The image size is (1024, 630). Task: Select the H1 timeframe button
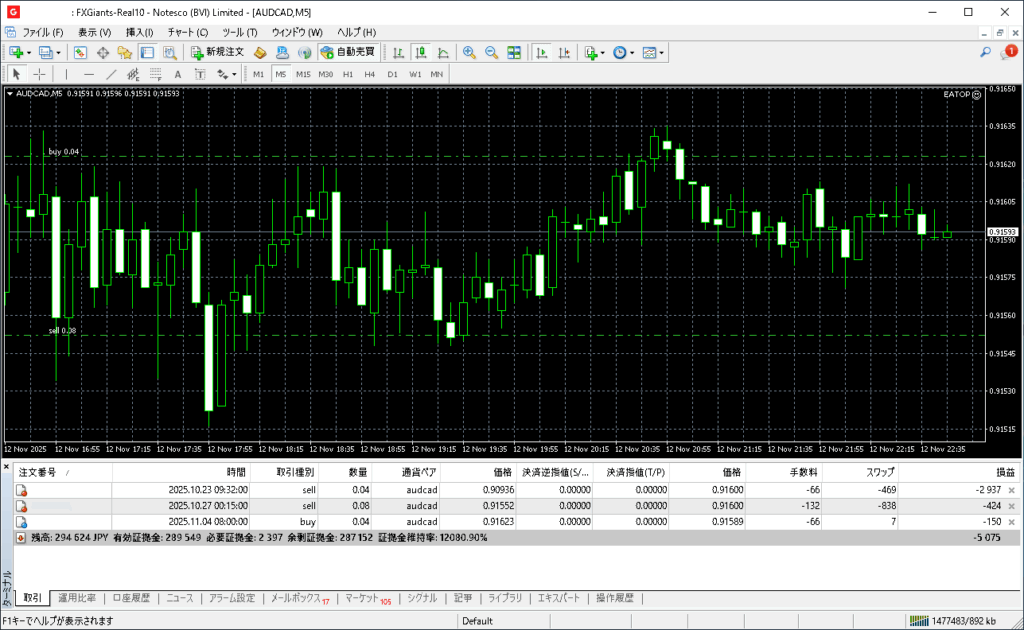[x=348, y=74]
